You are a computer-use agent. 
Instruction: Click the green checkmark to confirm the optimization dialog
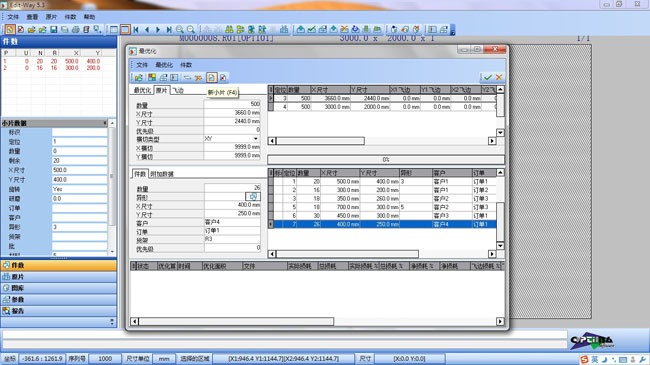click(x=488, y=77)
